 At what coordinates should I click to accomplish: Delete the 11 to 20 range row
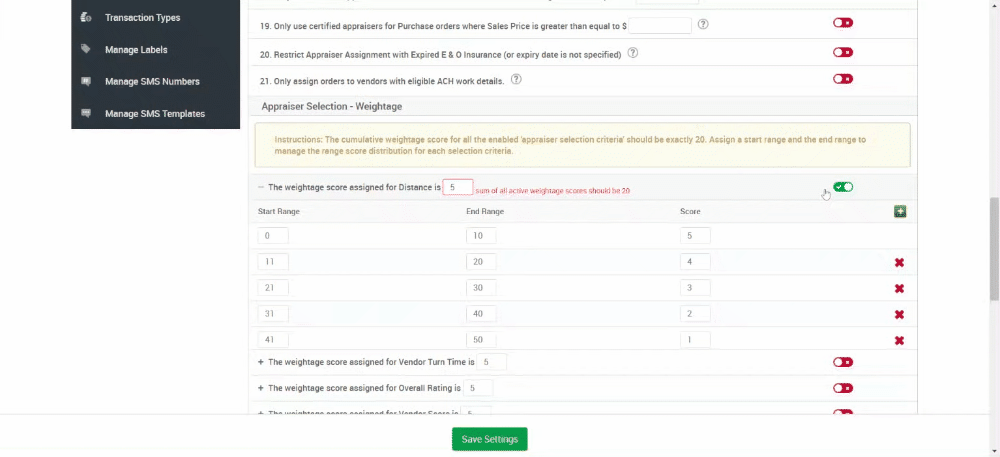(x=899, y=263)
